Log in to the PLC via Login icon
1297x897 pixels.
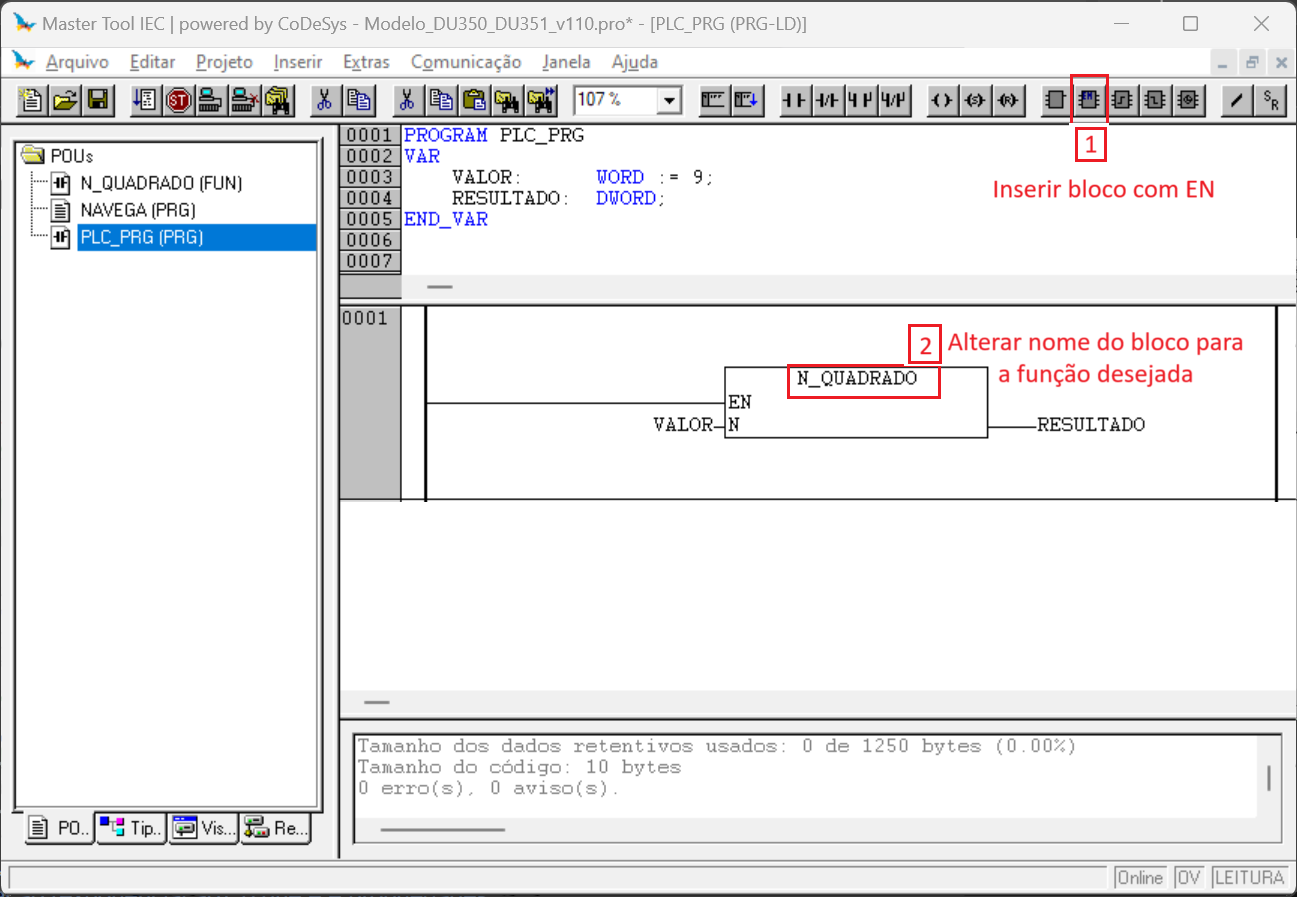[x=211, y=100]
